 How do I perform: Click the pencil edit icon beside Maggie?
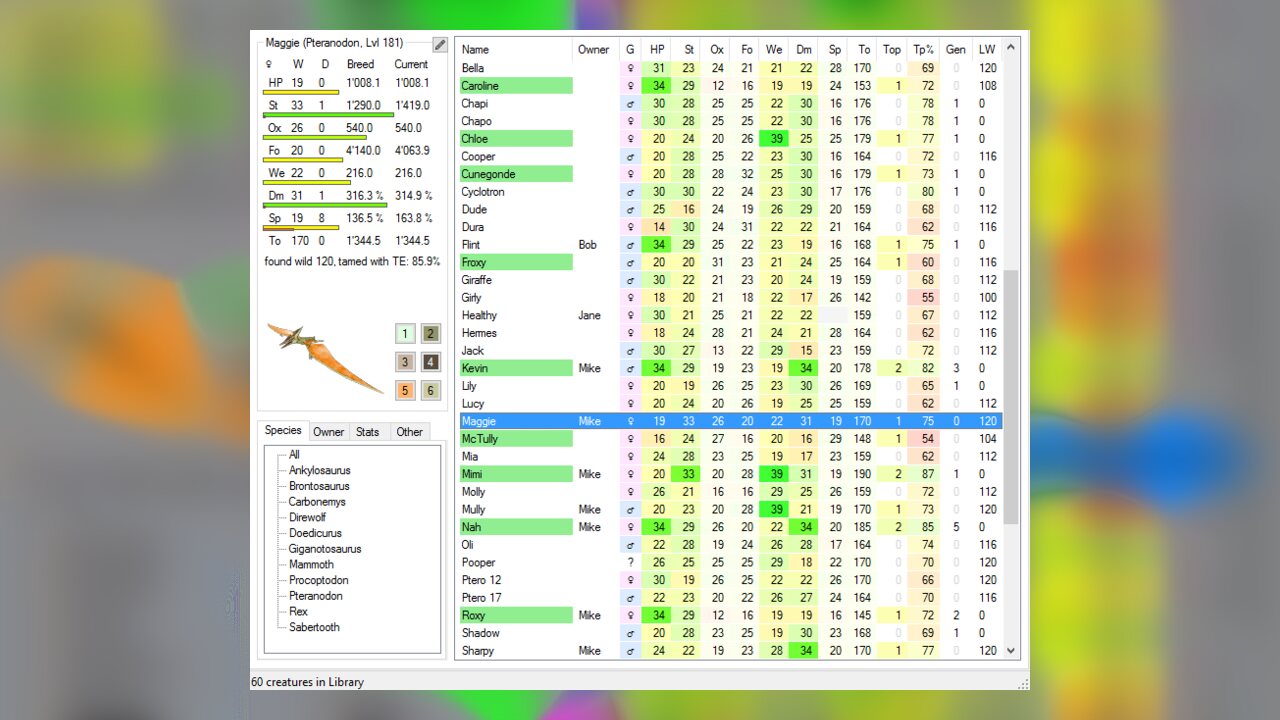click(440, 44)
